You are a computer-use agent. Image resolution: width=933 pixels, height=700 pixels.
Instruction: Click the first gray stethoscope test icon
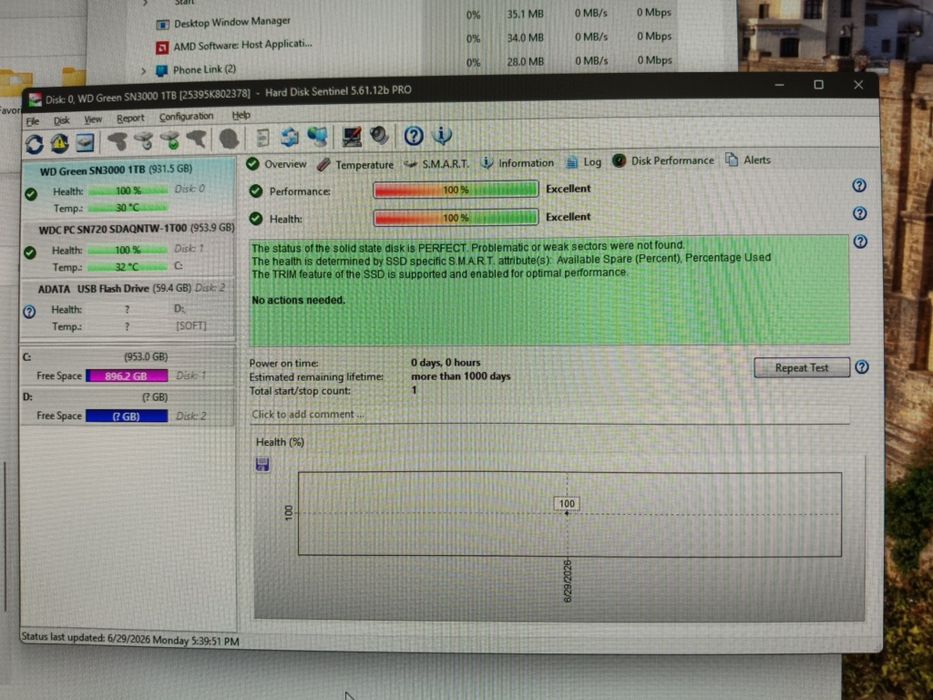click(117, 141)
